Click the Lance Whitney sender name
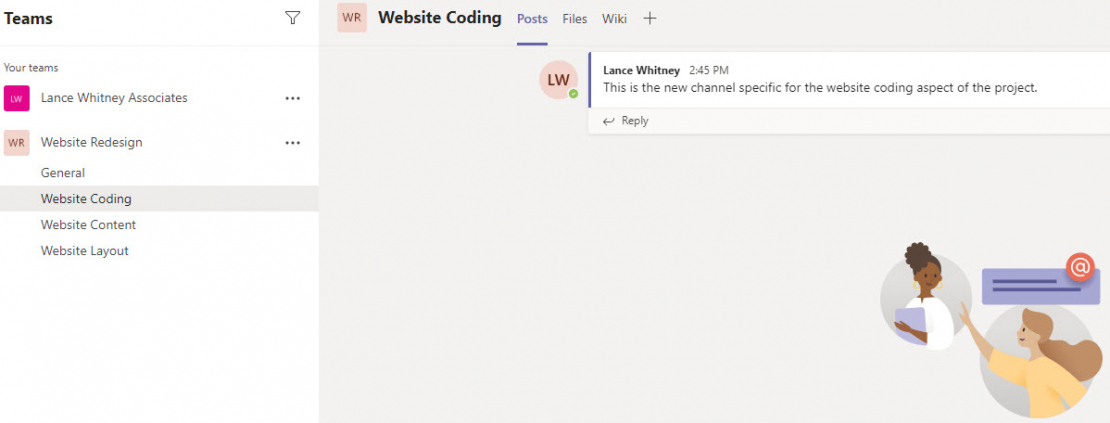The width and height of the screenshot is (1110, 423). click(x=641, y=71)
